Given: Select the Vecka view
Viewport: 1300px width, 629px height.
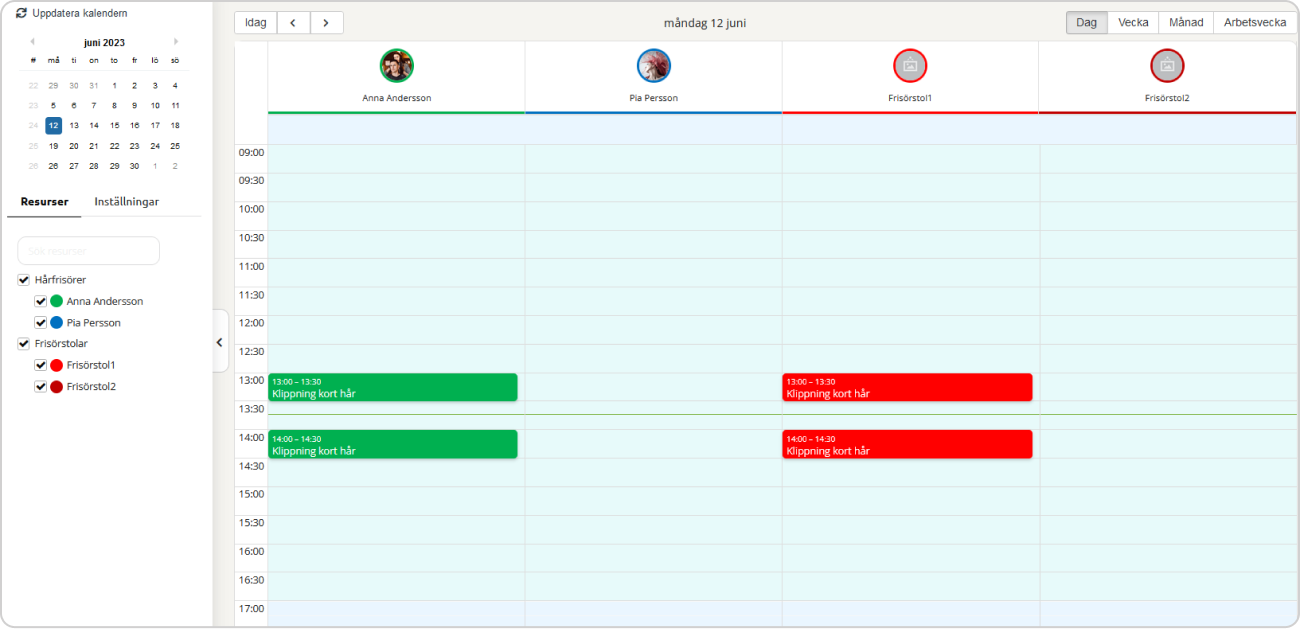Looking at the screenshot, I should tap(1133, 23).
